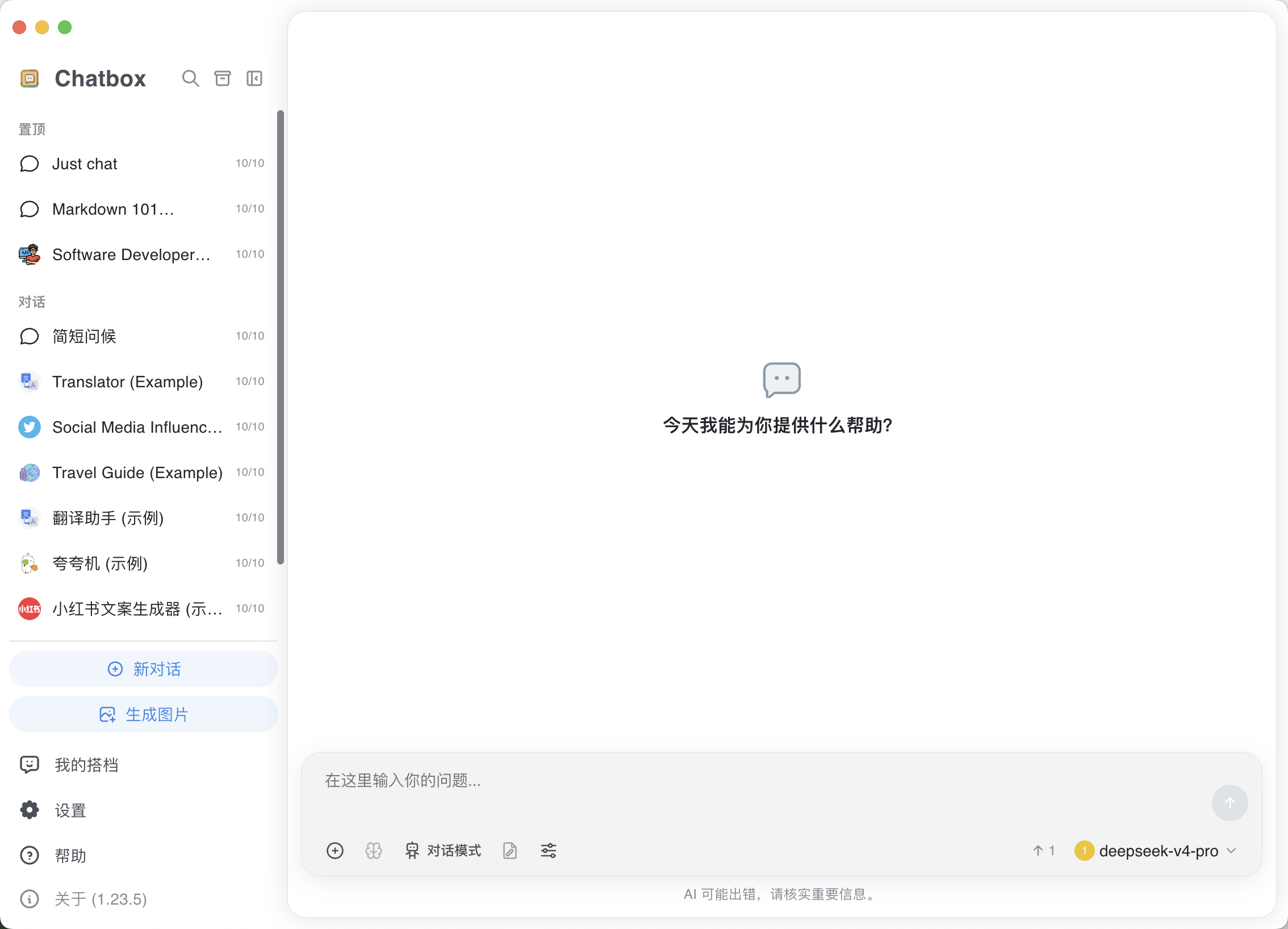This screenshot has width=1288, height=929.
Task: Click the Twitter bird avatar icon
Action: click(30, 427)
